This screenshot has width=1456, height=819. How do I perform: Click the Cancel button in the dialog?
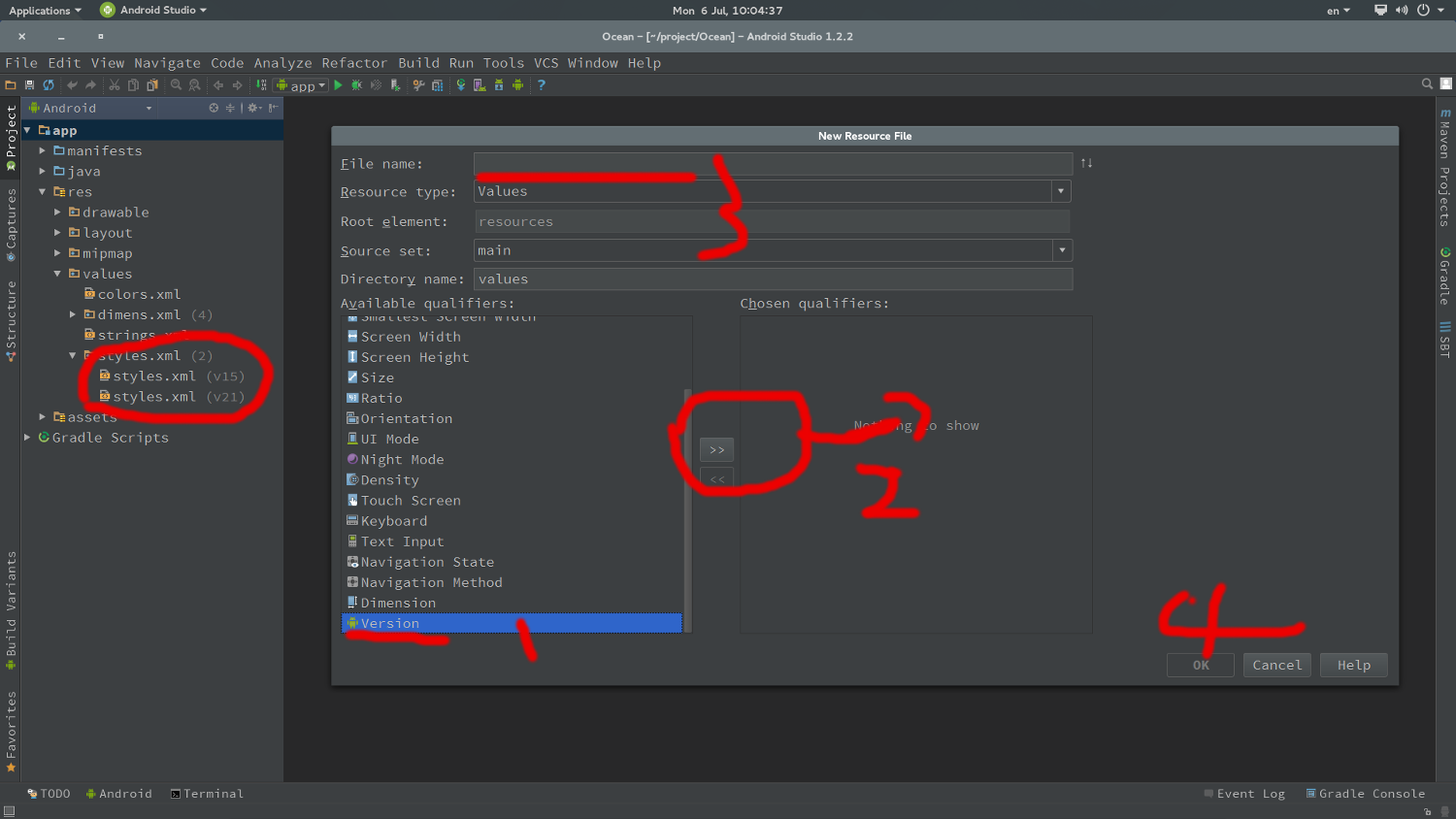(1276, 665)
